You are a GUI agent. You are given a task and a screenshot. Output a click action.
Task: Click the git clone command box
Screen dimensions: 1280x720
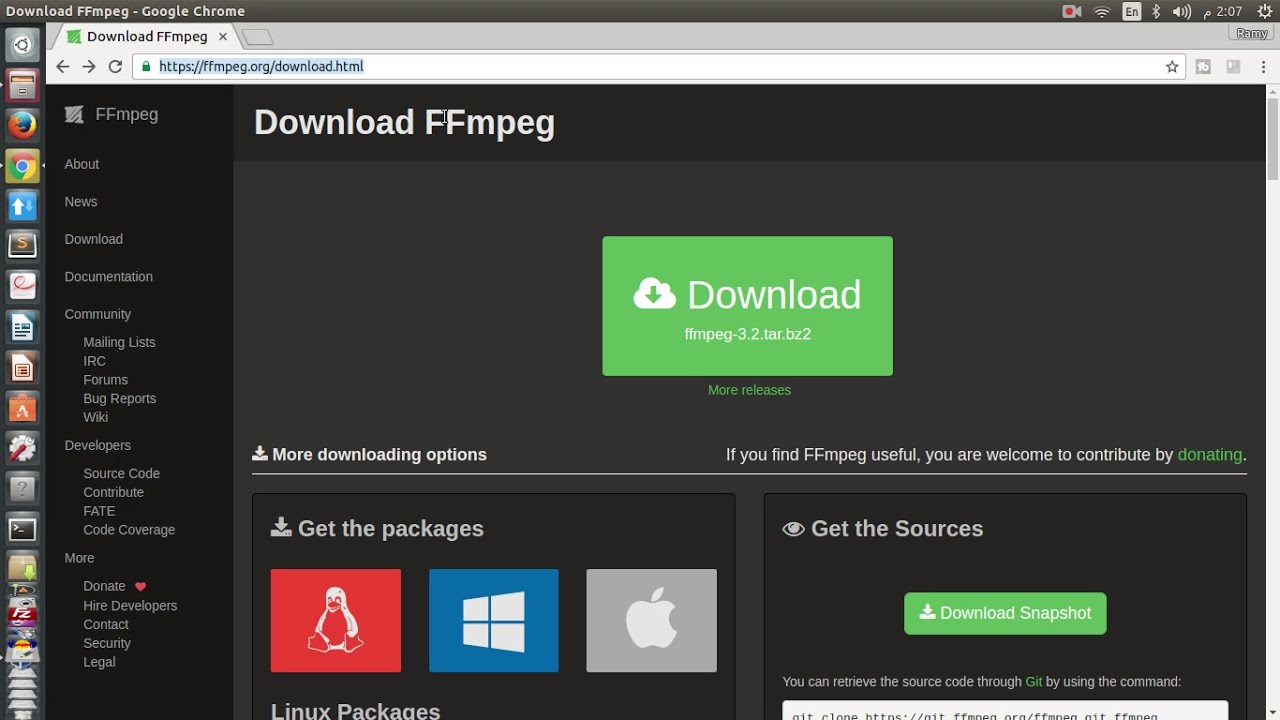point(1005,711)
